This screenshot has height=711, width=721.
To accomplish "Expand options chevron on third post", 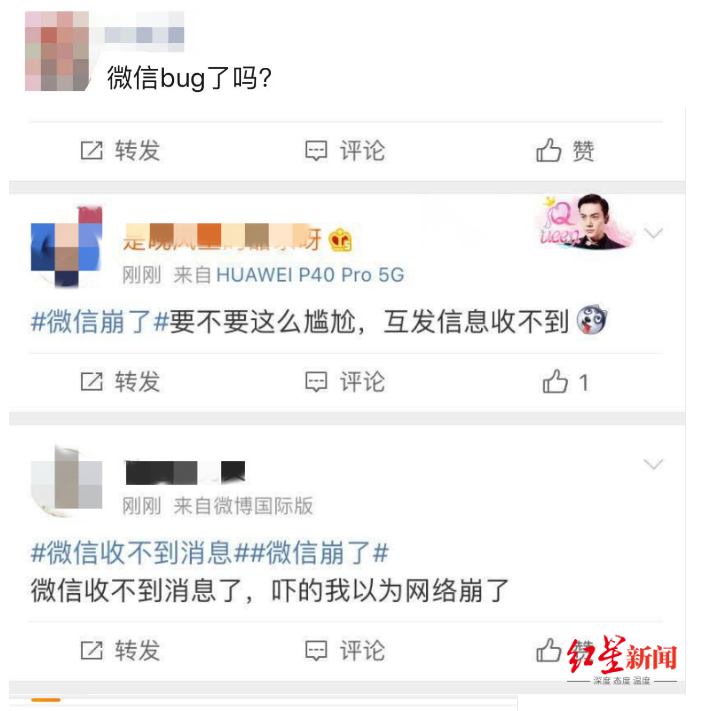I will 653,464.
